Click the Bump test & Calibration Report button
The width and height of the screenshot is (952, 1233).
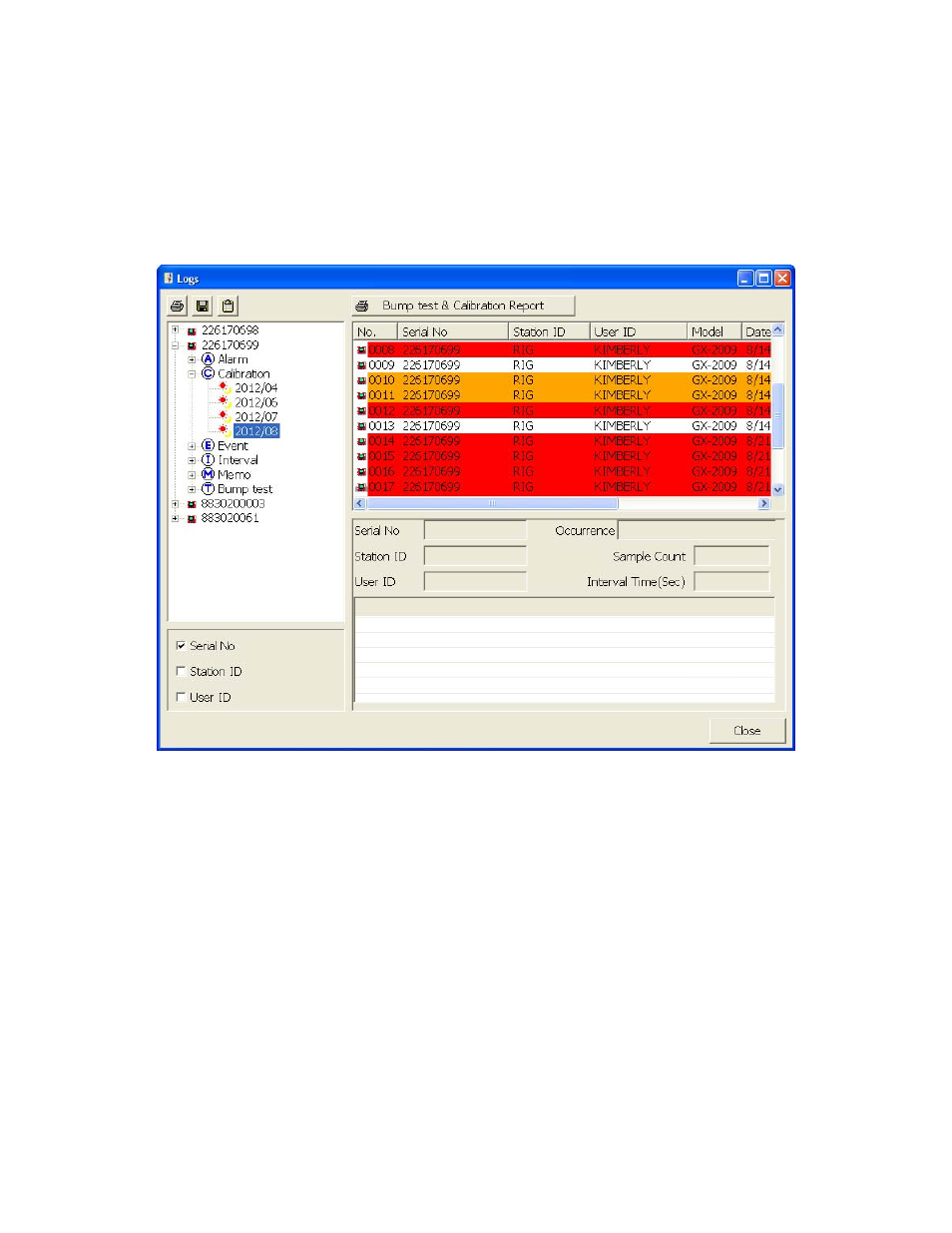463,306
